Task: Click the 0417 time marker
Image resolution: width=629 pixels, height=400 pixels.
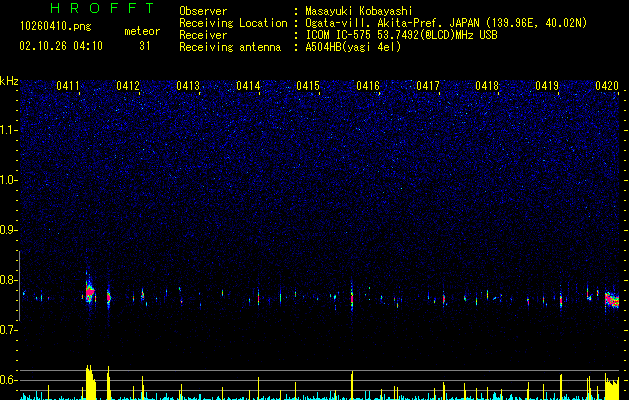Action: [428, 86]
